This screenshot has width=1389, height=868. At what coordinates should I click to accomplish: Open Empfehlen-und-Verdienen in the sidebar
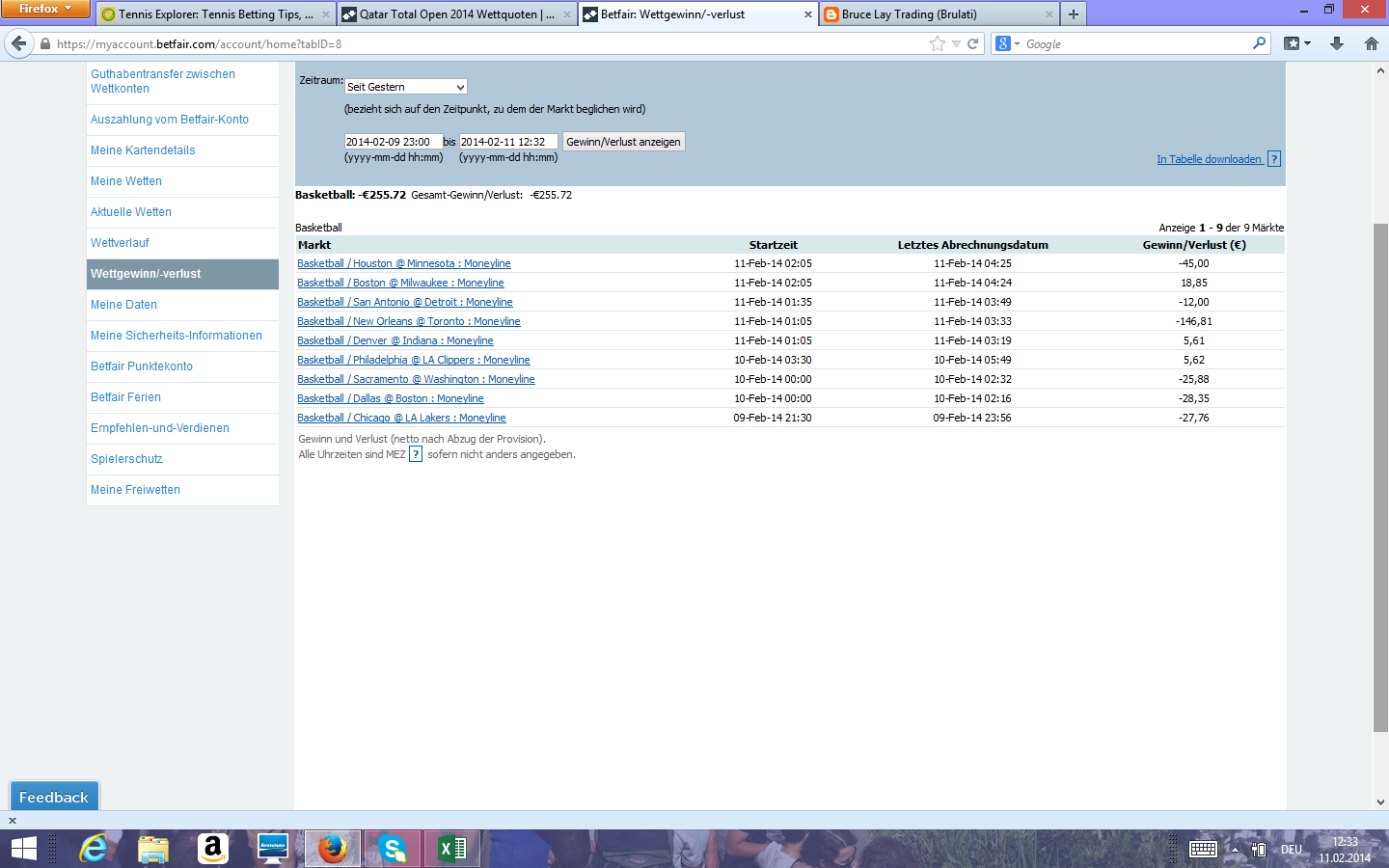(x=160, y=428)
